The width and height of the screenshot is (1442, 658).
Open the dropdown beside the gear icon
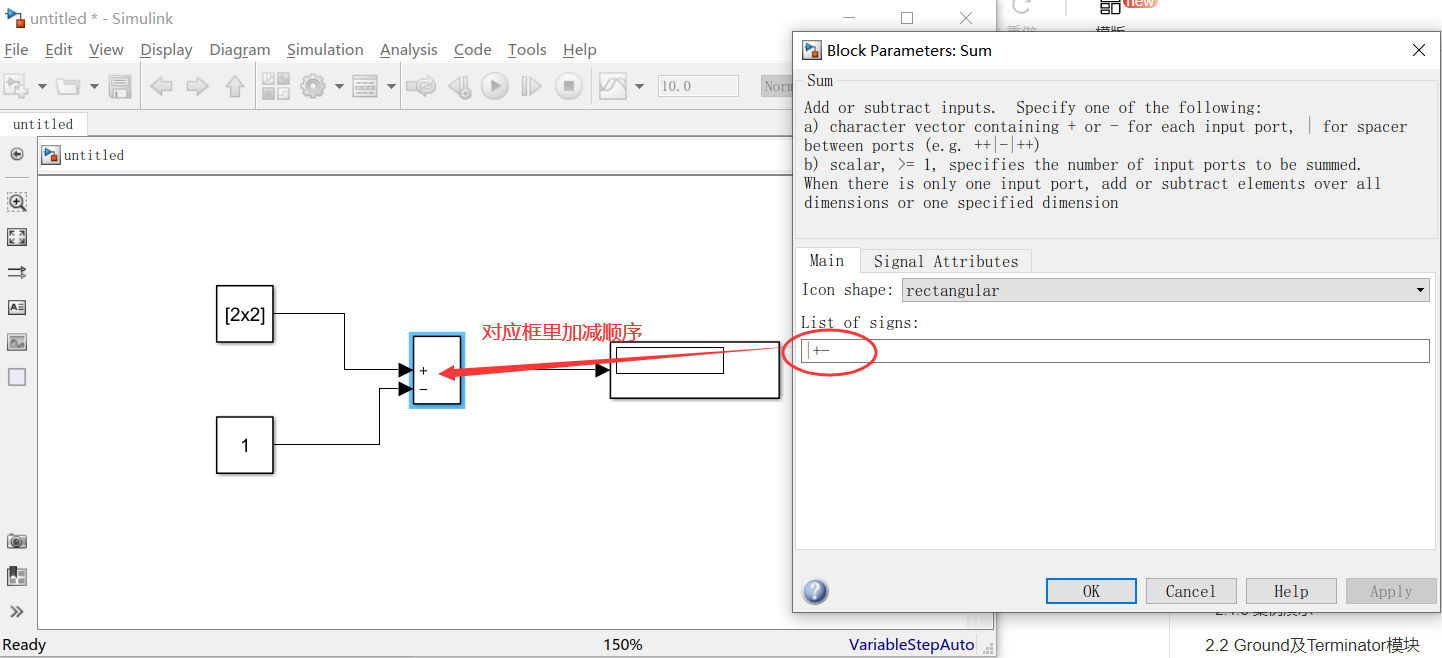pyautogui.click(x=338, y=86)
